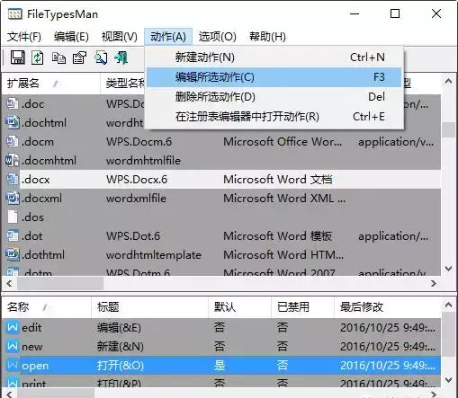The image size is (458, 398).
Task: Select the .docm extension name
Action: pos(37,142)
